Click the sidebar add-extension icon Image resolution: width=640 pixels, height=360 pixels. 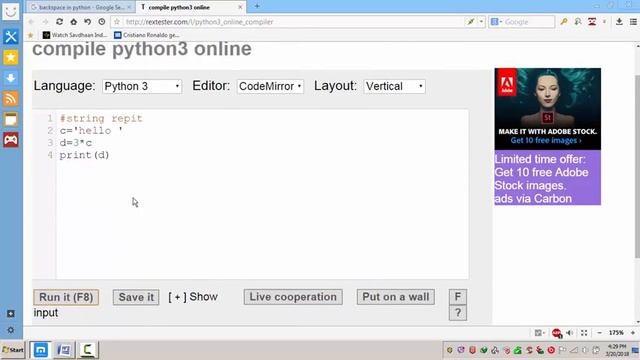pyautogui.click(x=11, y=313)
